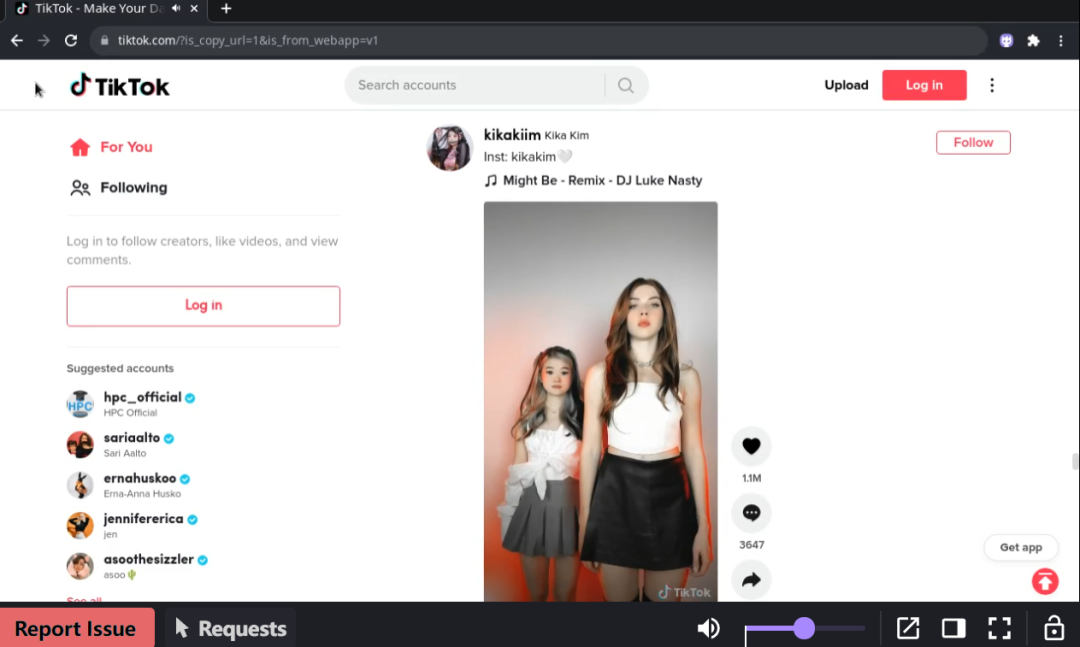1080x647 pixels.
Task: Click the red back-to-top arrow button
Action: [1045, 582]
